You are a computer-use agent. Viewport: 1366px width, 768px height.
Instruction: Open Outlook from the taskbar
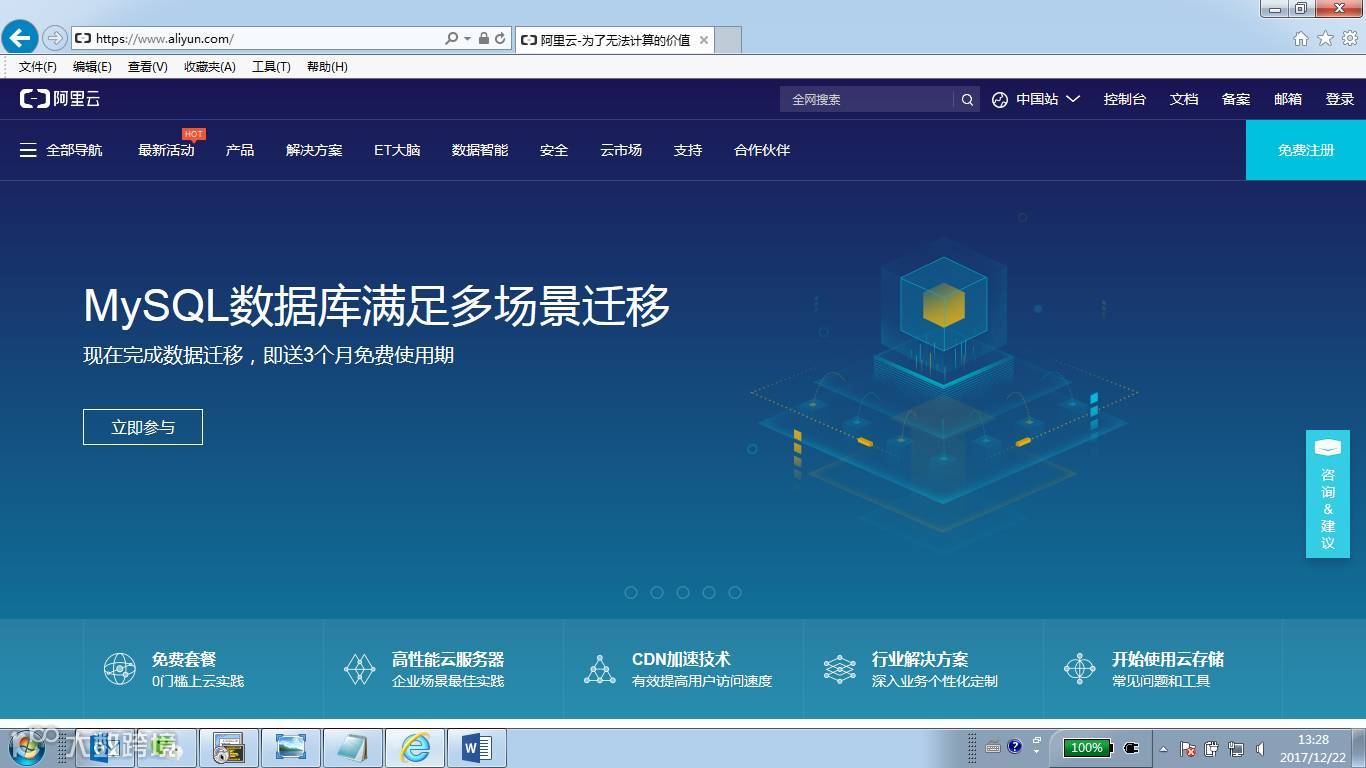tap(105, 748)
